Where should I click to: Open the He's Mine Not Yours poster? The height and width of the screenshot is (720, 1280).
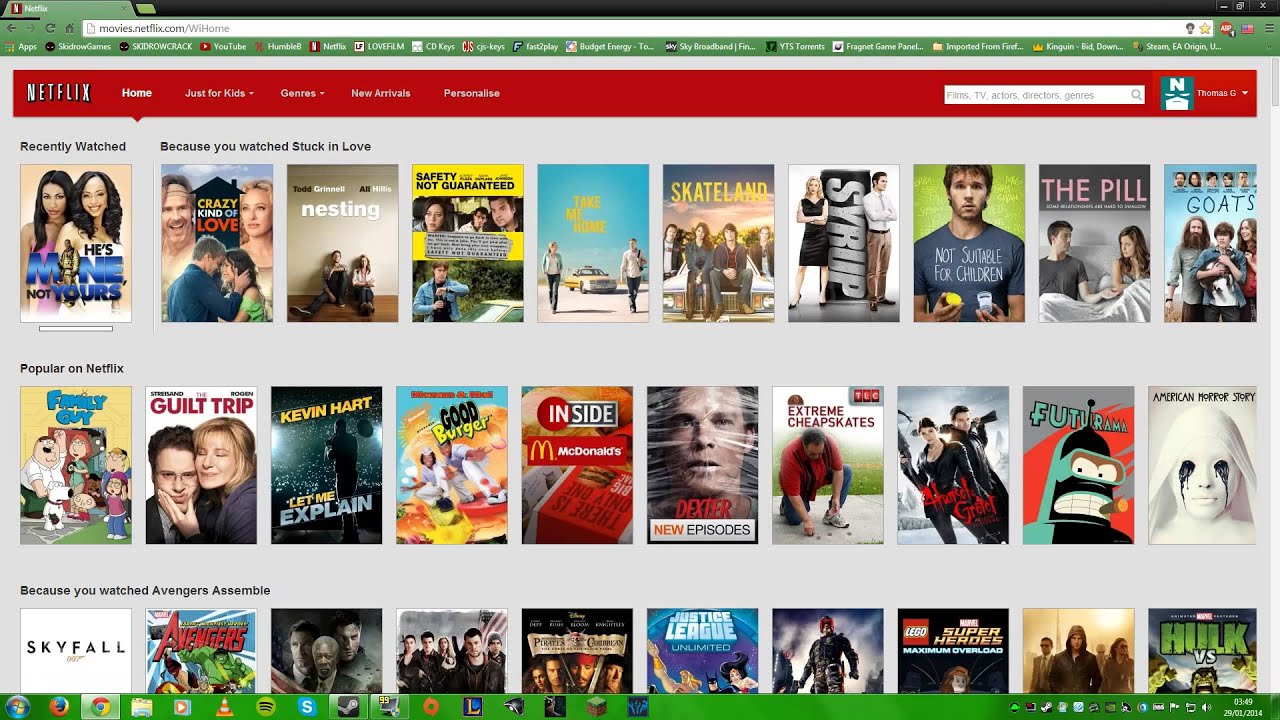[x=76, y=243]
